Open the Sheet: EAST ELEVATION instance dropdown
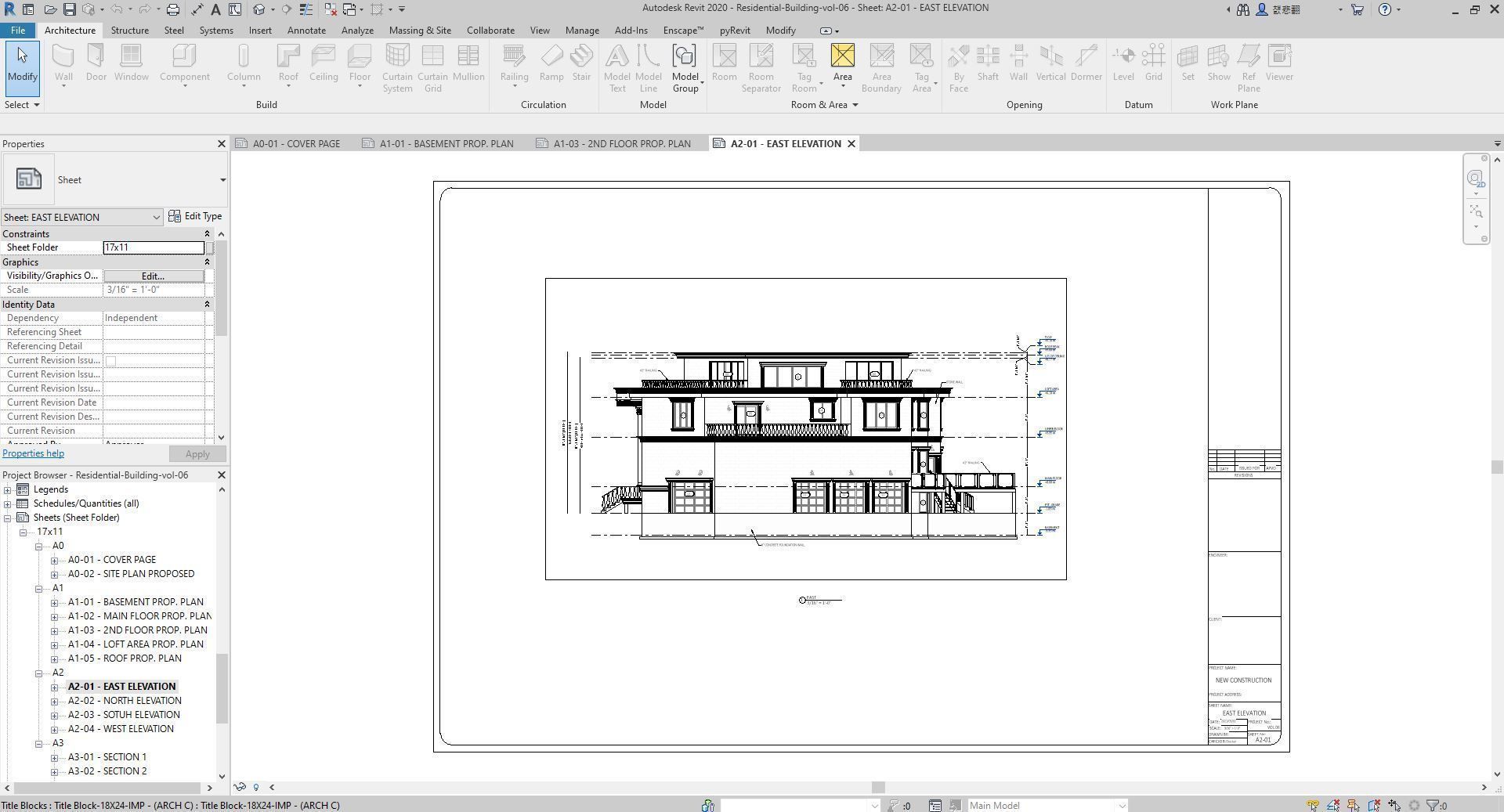Screen dimensions: 1504x812 [x=81, y=217]
